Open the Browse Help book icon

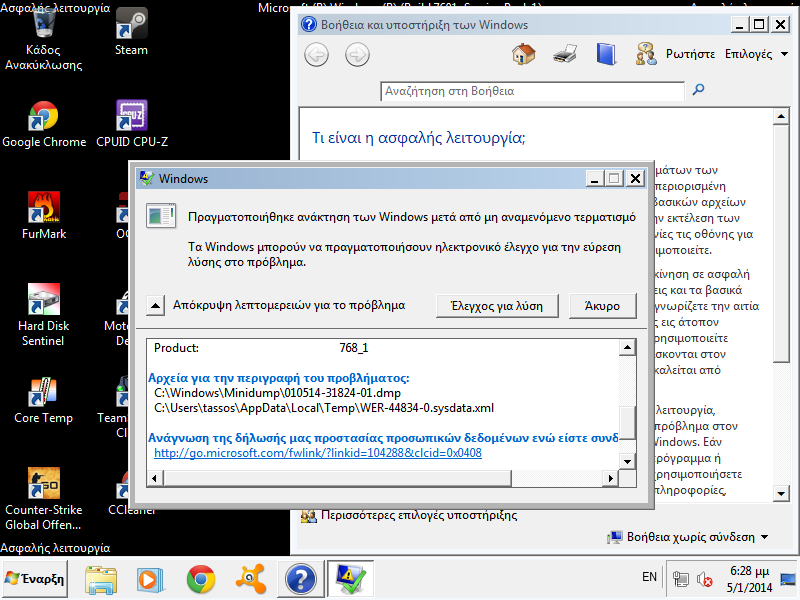click(606, 54)
